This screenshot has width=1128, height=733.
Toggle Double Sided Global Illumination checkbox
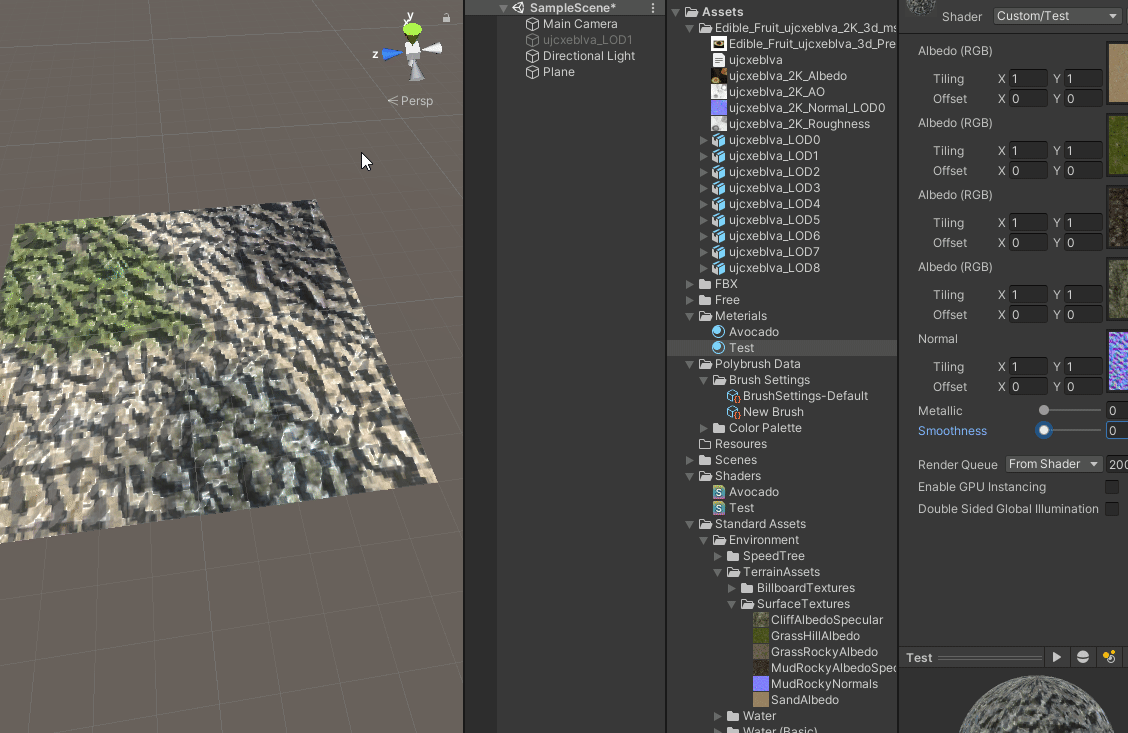pyautogui.click(x=1112, y=509)
